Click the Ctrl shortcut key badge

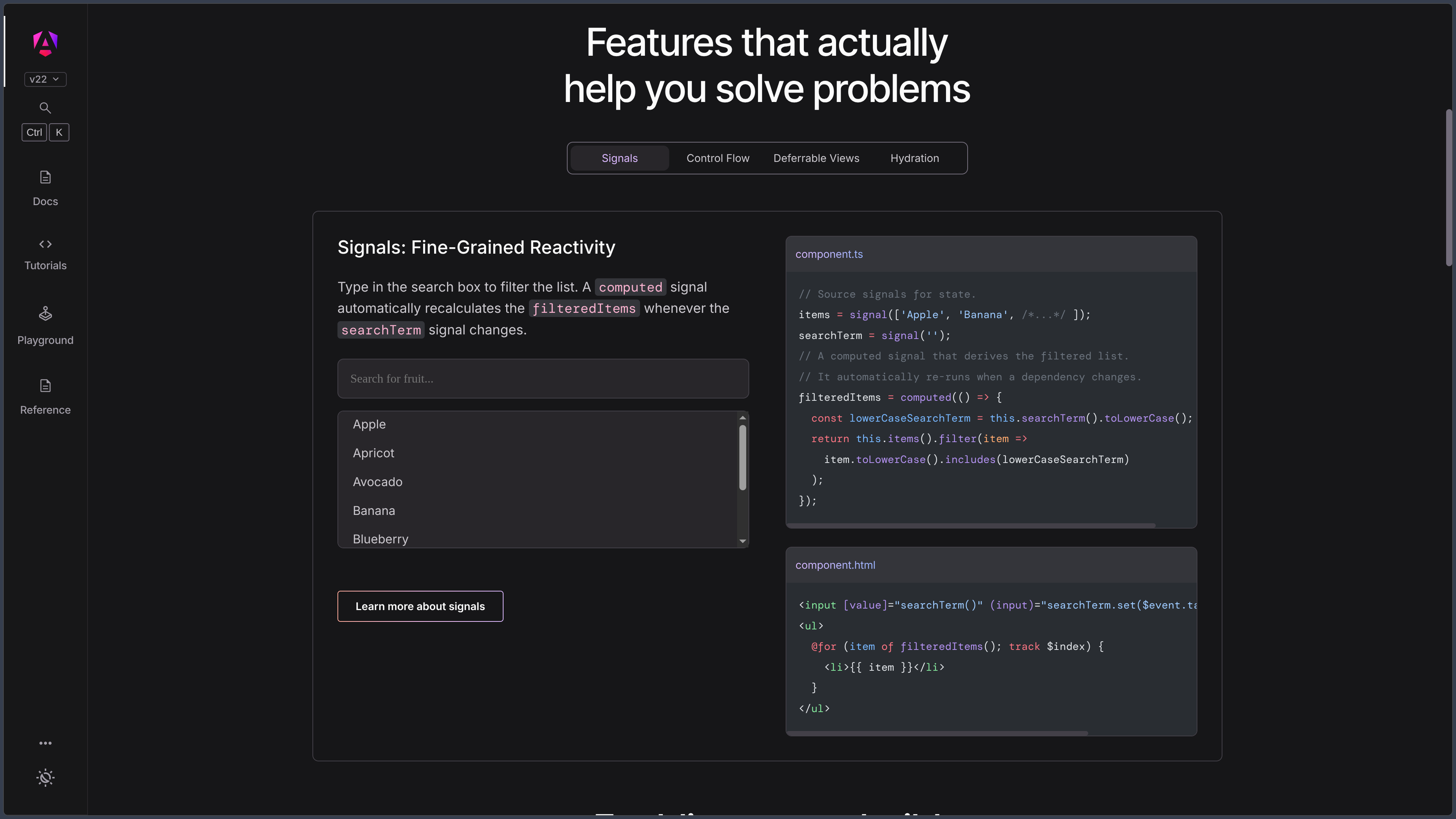(34, 132)
